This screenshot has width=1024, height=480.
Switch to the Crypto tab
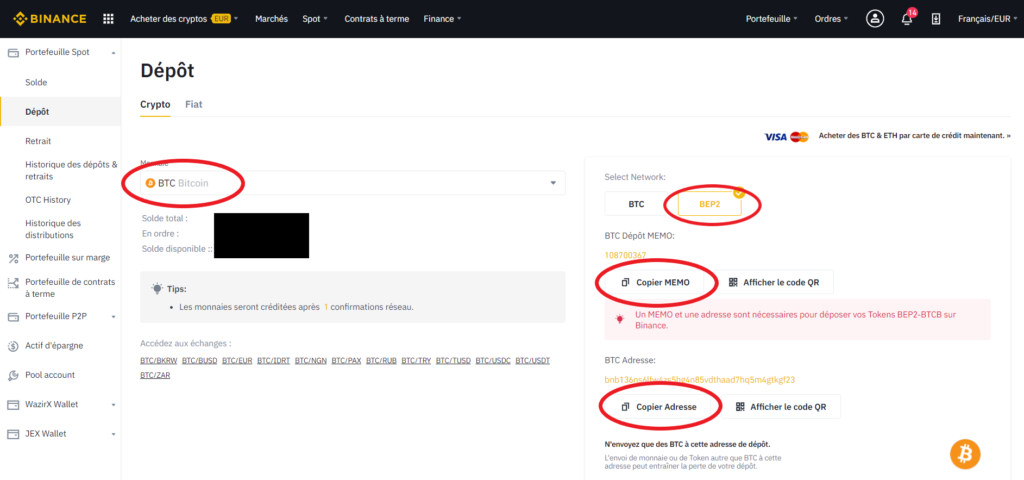(x=155, y=104)
